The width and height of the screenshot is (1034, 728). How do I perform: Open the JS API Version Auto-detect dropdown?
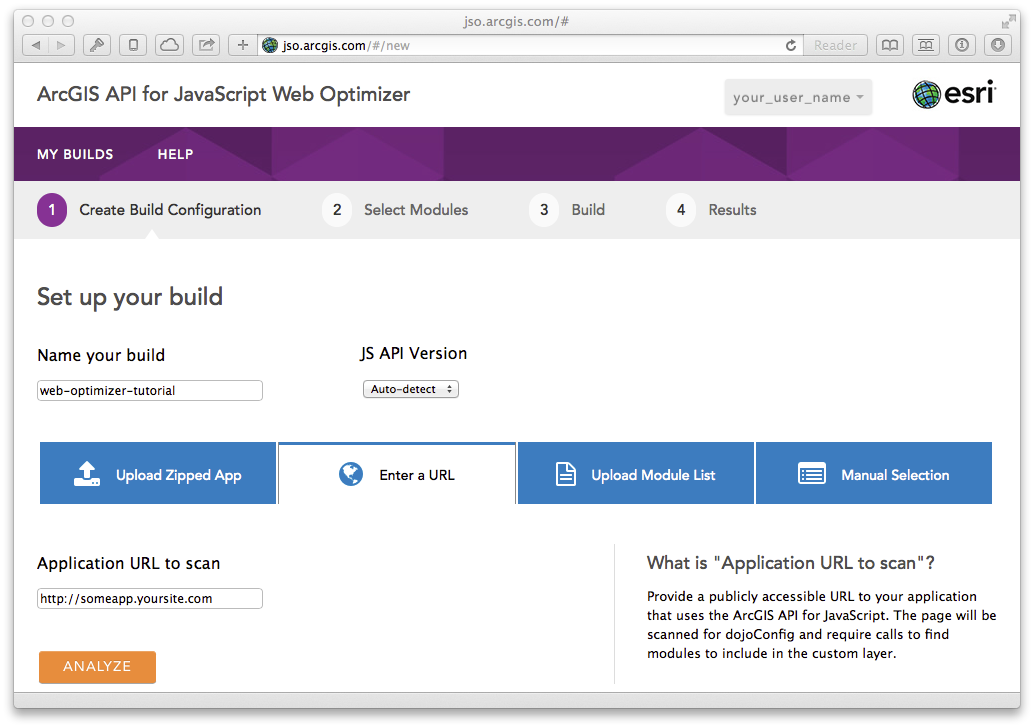pyautogui.click(x=411, y=389)
